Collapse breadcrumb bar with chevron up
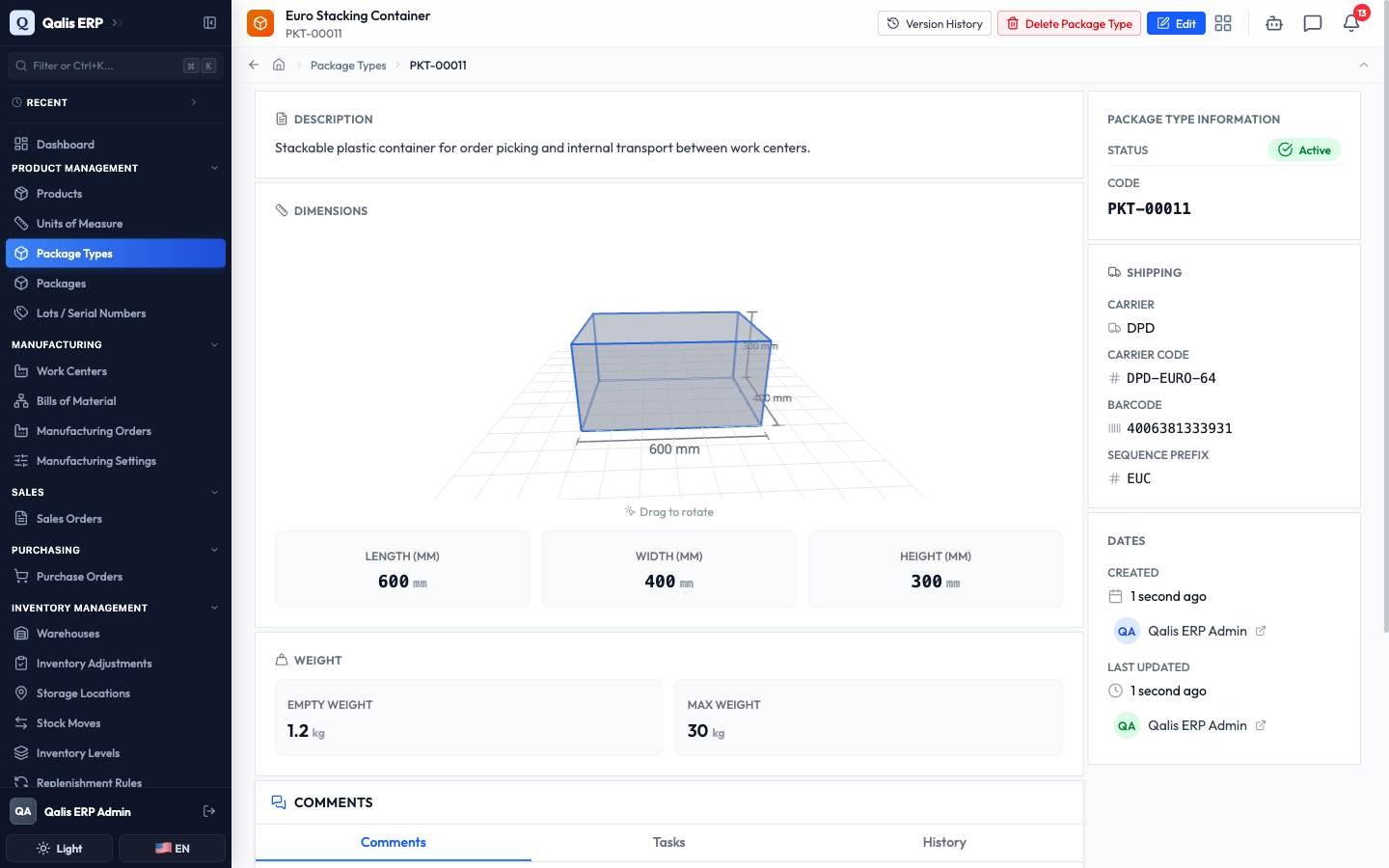Image resolution: width=1389 pixels, height=868 pixels. click(1363, 65)
